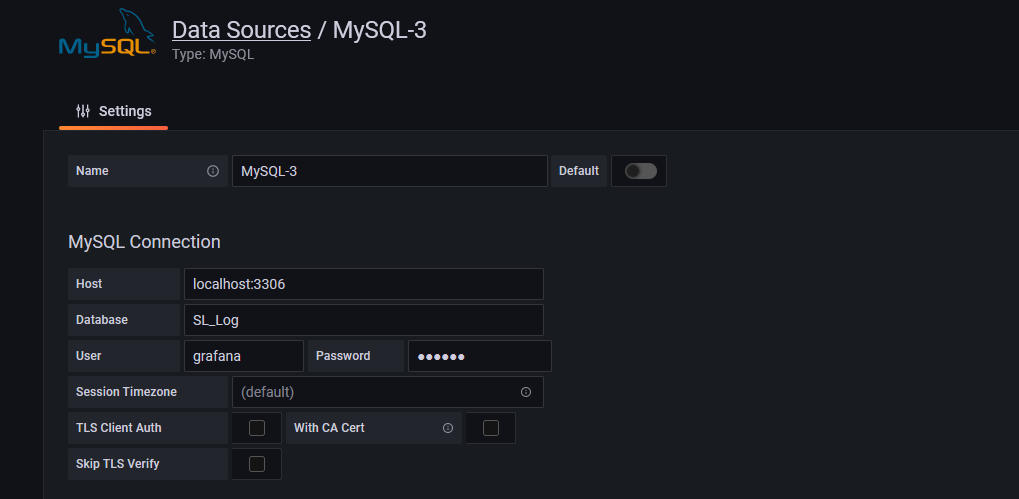Screen dimensions: 1019x499
Task: Click the MySQL dolphin logo
Action: (x=107, y=34)
